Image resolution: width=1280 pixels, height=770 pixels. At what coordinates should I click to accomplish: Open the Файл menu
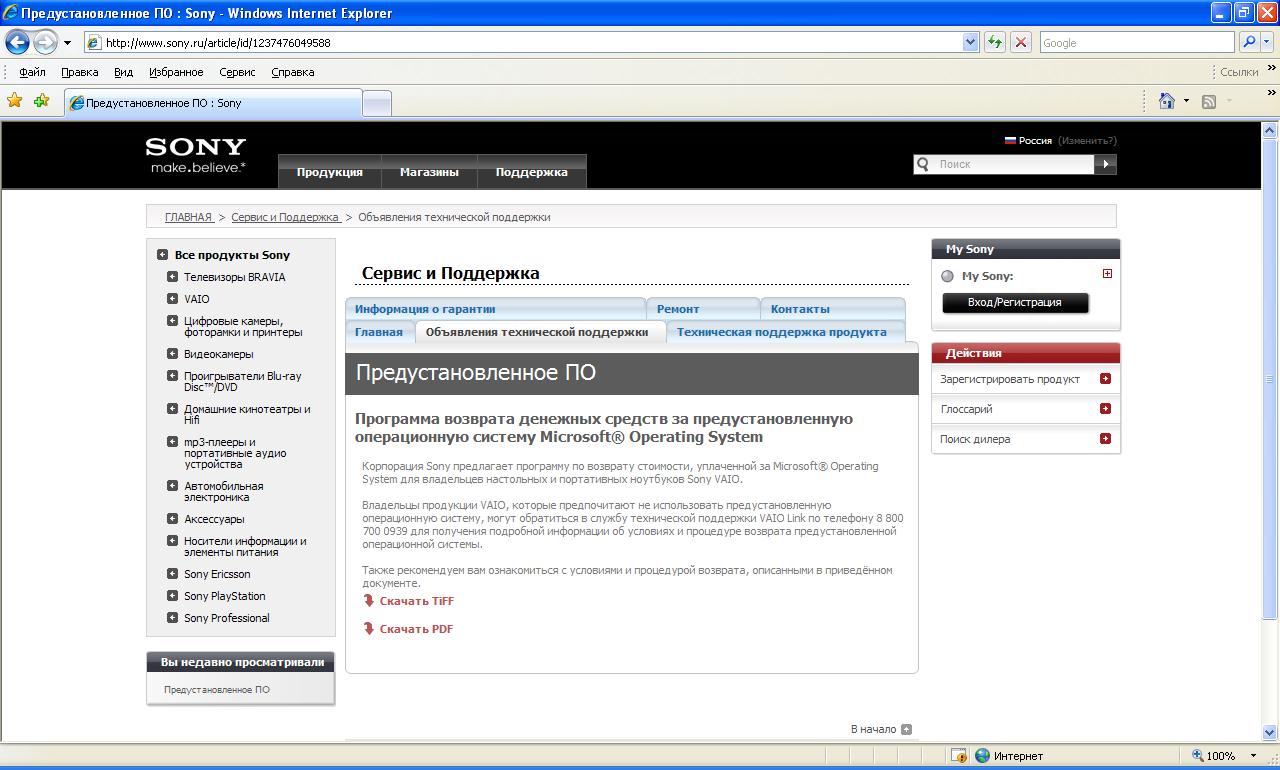click(32, 72)
